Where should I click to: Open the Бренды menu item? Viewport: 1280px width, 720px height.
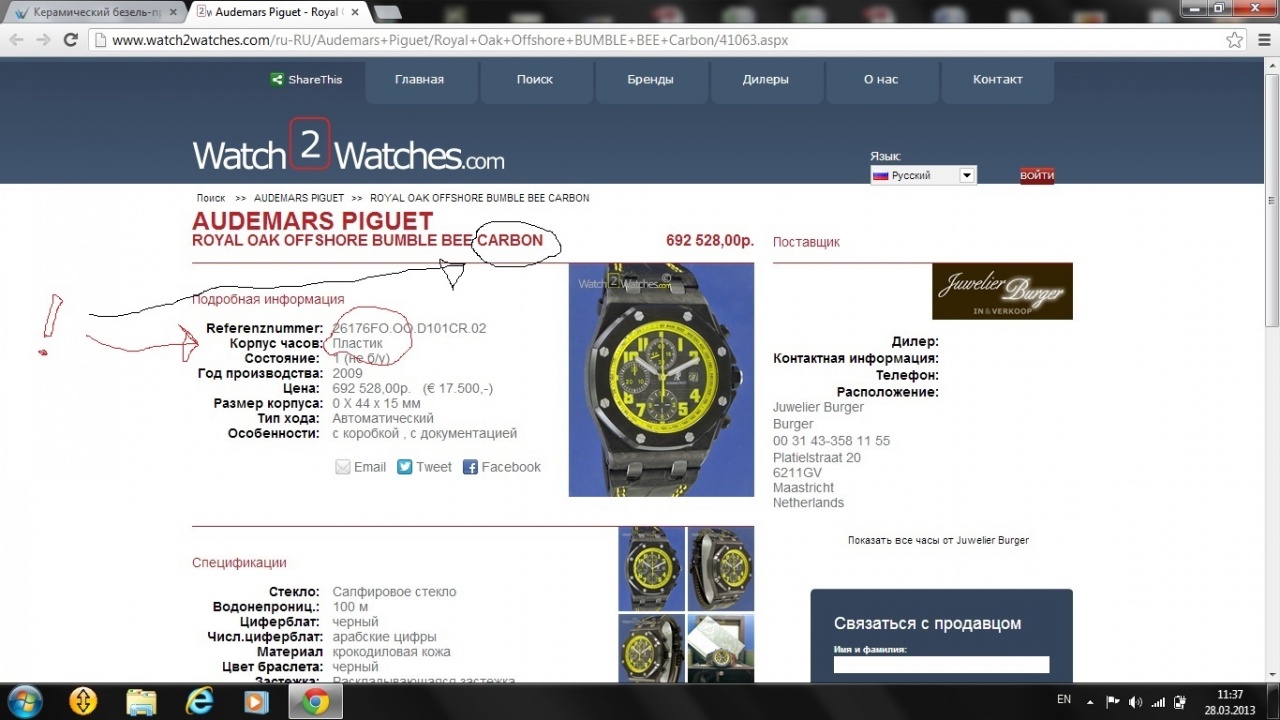(650, 80)
